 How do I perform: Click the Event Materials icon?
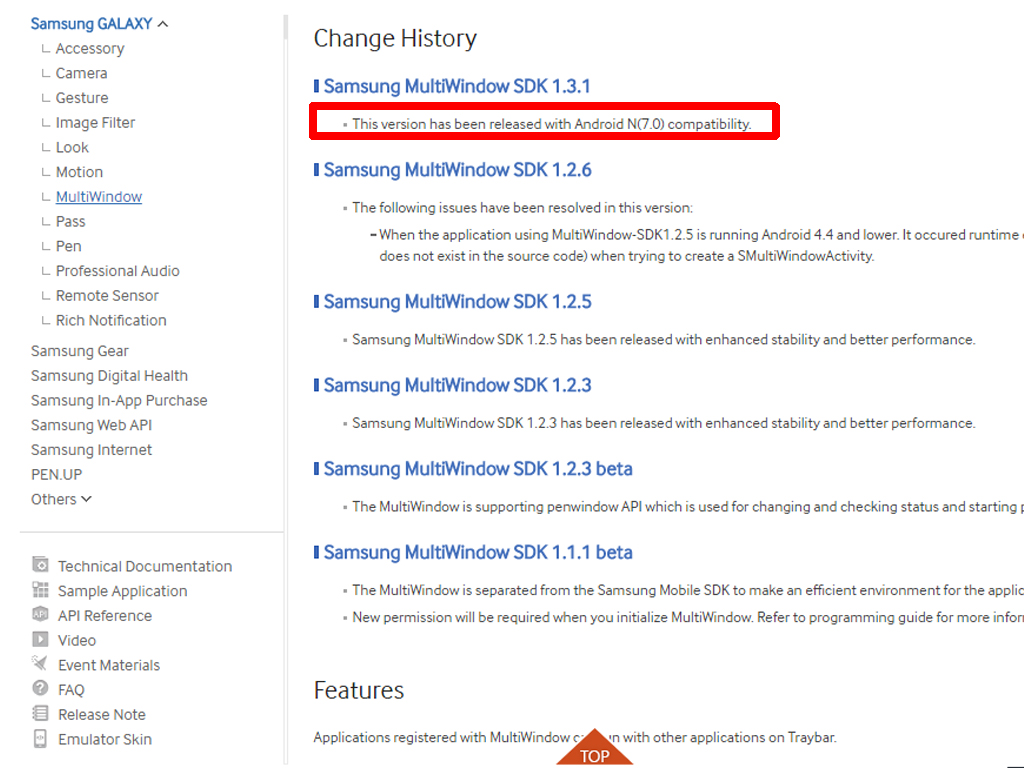coord(40,664)
